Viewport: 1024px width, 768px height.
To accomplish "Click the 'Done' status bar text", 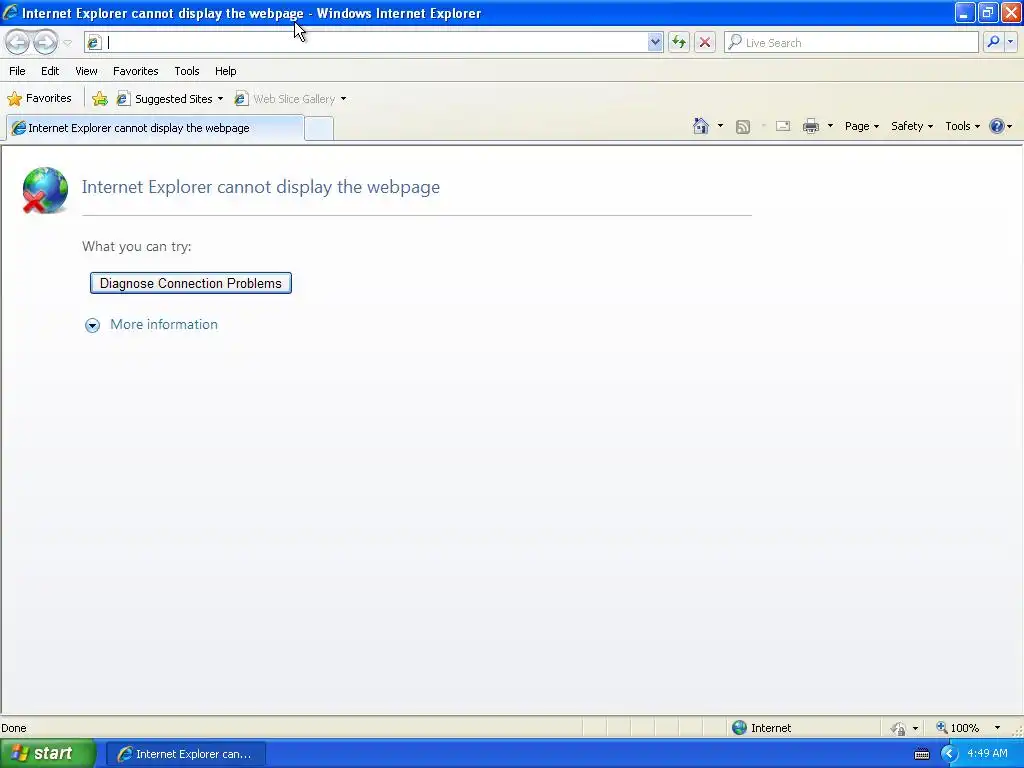I will pyautogui.click(x=14, y=728).
